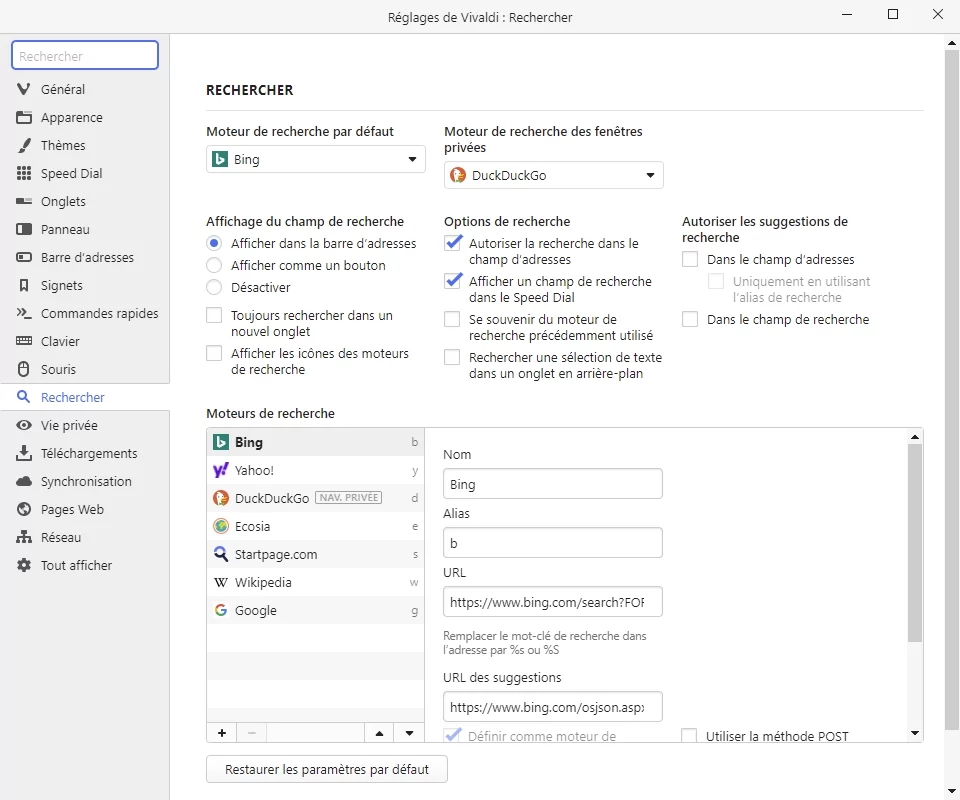This screenshot has width=960, height=800.
Task: Click the Startpage.com magnifier icon
Action: pyautogui.click(x=220, y=555)
